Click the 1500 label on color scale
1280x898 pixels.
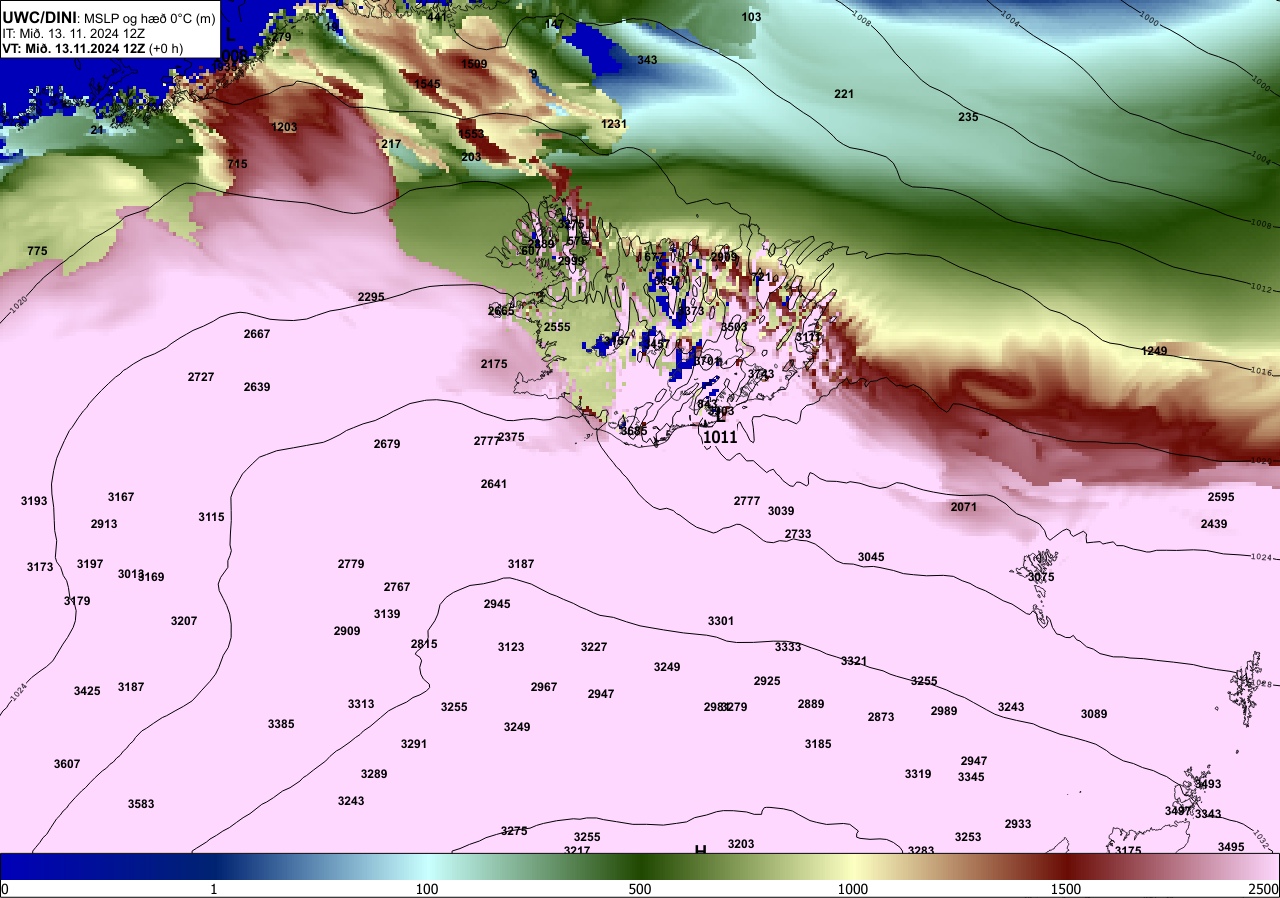pos(1066,889)
